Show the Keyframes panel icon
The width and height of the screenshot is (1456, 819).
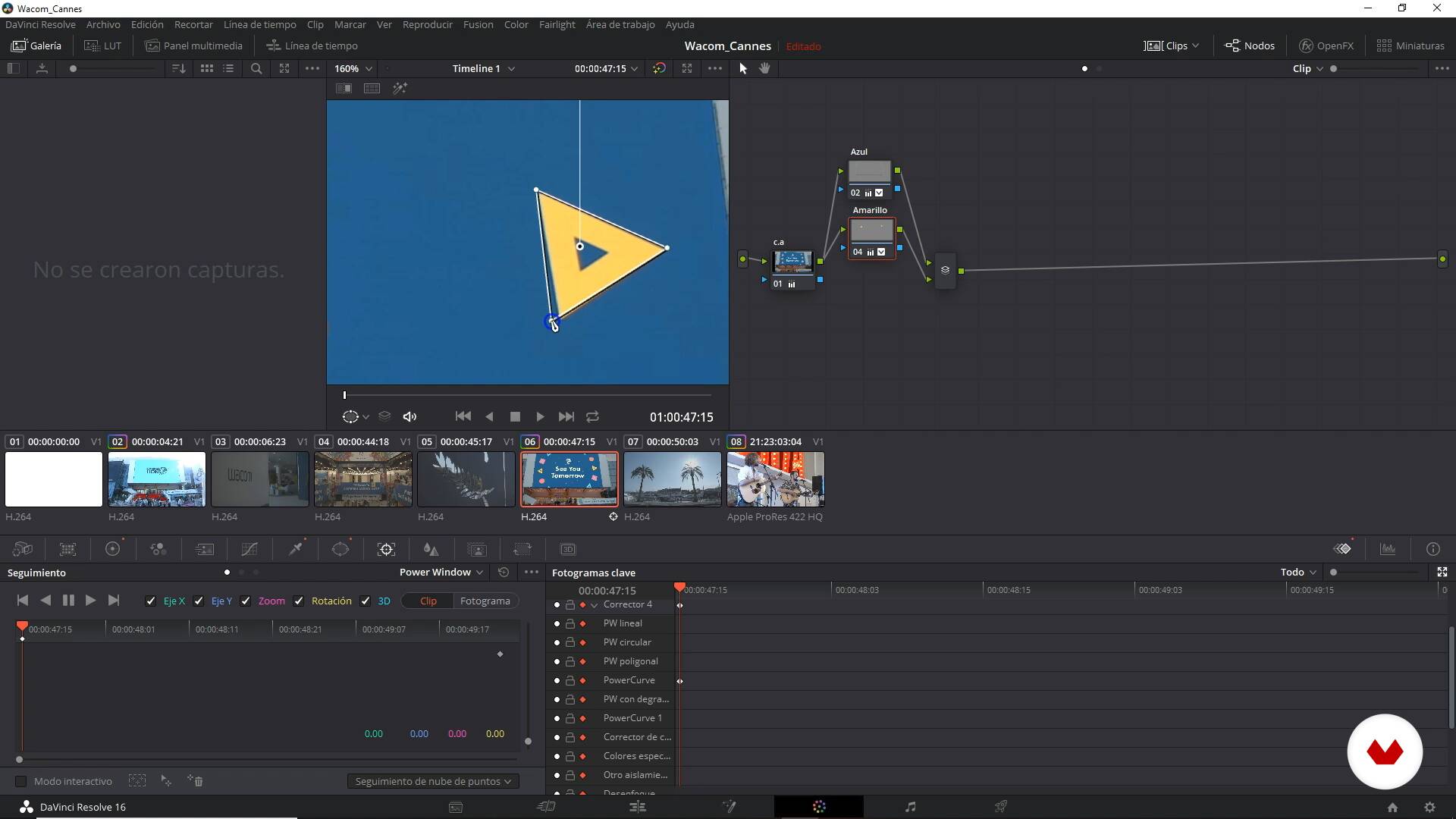[x=1342, y=549]
